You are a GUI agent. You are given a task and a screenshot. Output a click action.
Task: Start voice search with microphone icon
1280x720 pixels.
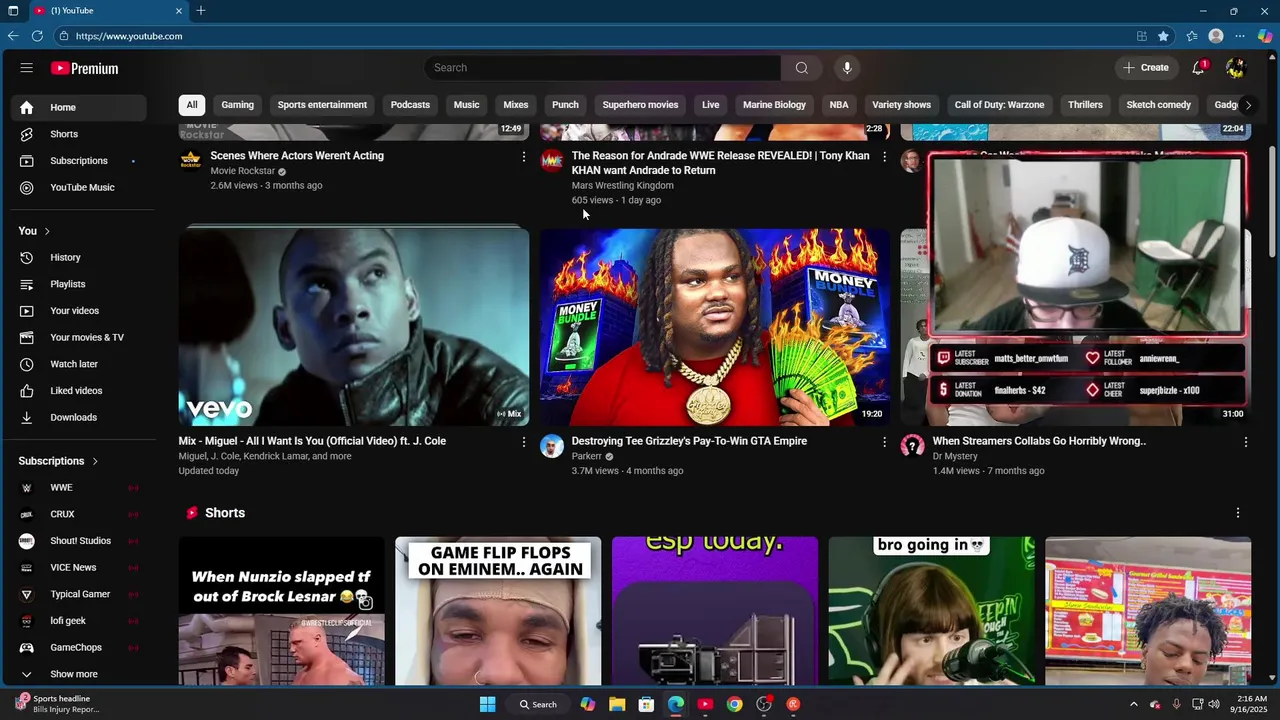(847, 68)
